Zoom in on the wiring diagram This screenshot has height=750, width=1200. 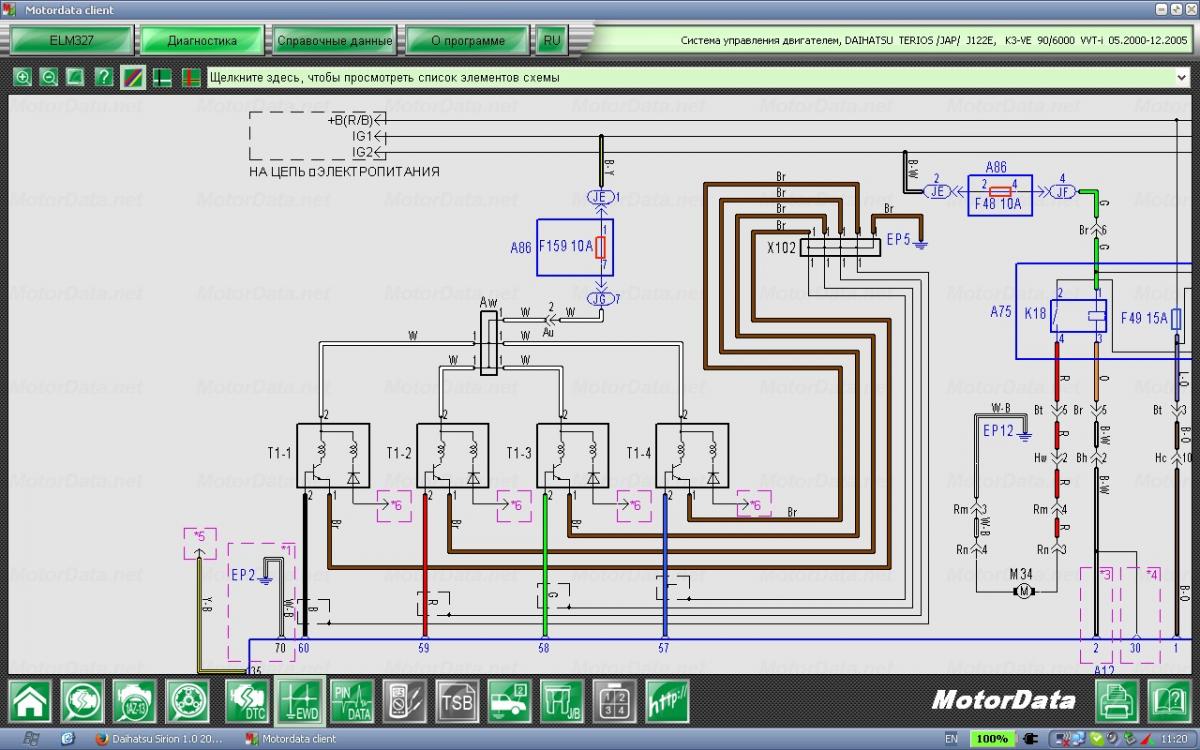coord(23,77)
